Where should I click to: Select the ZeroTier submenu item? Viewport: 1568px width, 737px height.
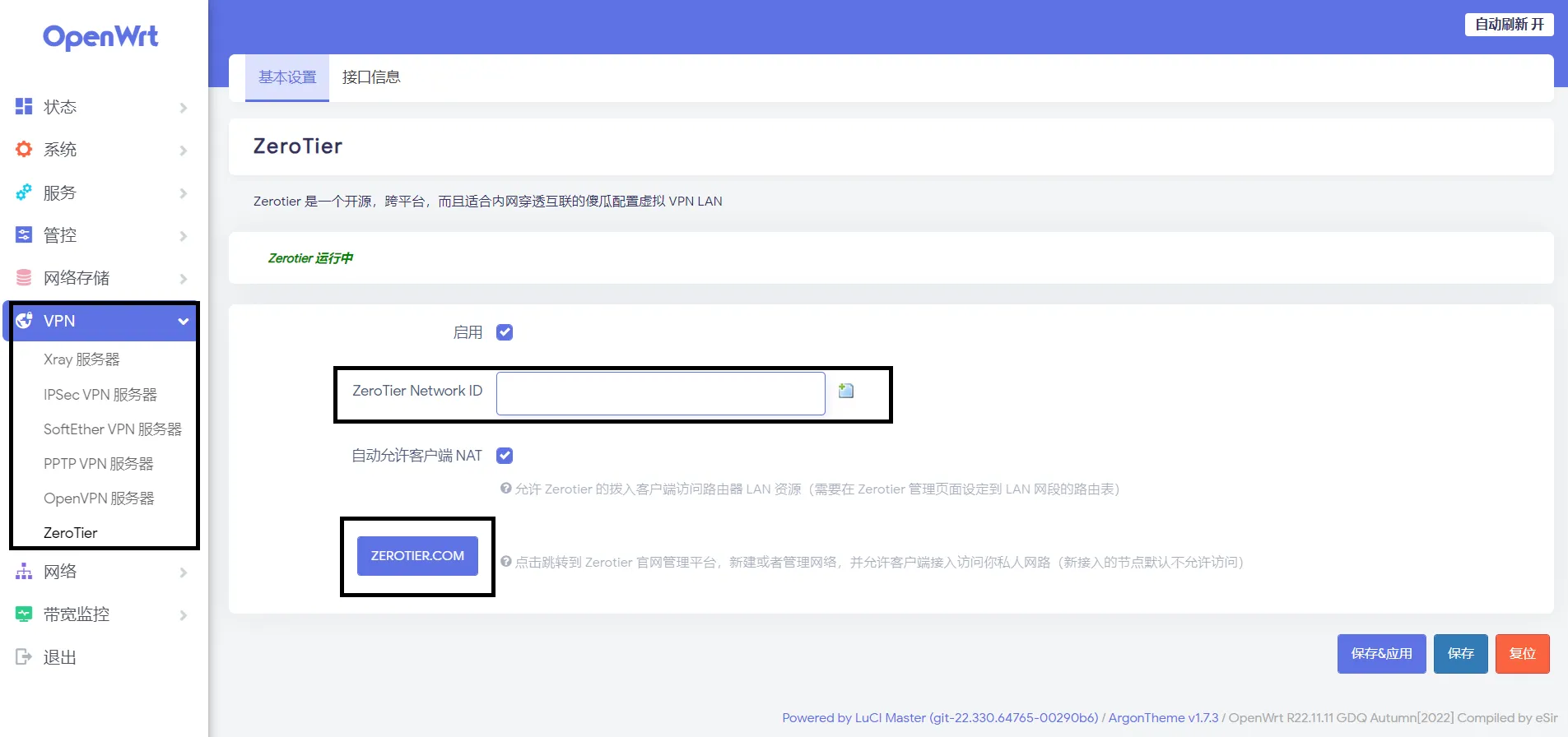(x=71, y=533)
